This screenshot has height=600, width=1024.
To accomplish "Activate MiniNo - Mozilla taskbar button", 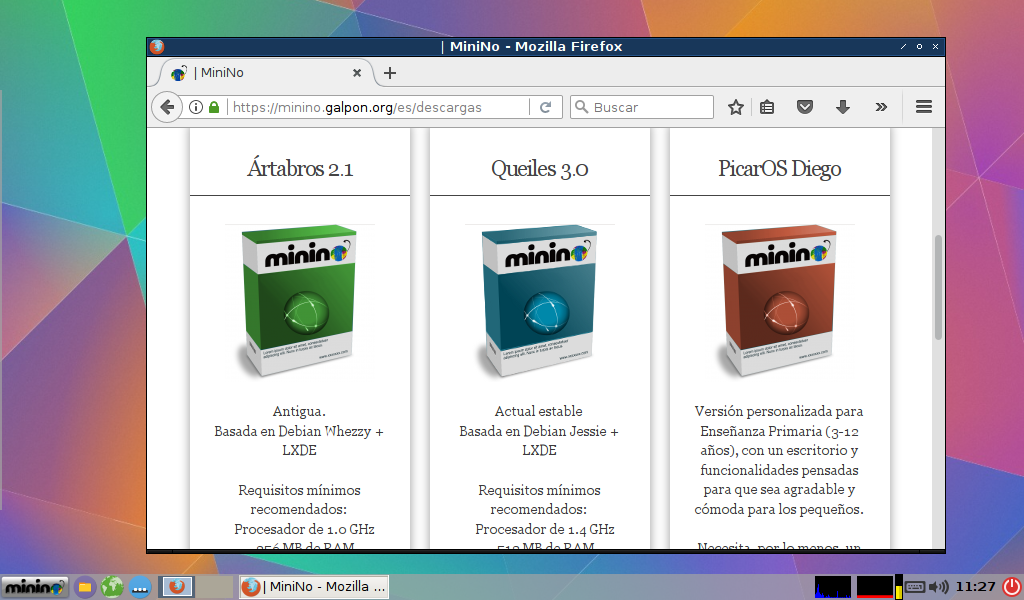I will point(314,587).
